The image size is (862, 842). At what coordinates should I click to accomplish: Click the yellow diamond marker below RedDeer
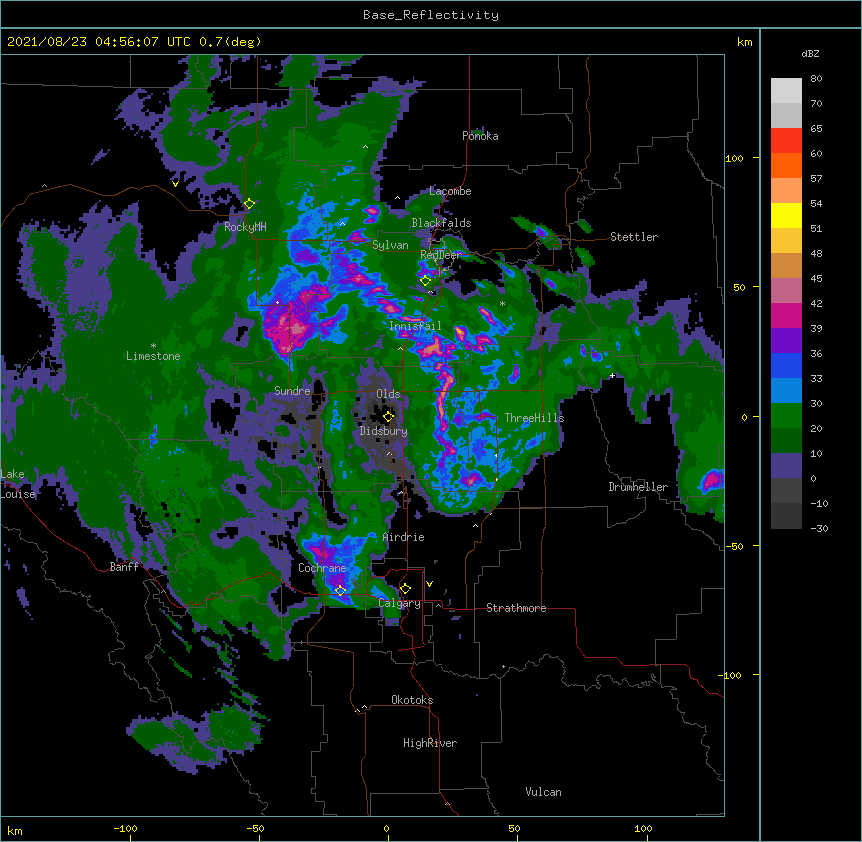click(x=426, y=281)
